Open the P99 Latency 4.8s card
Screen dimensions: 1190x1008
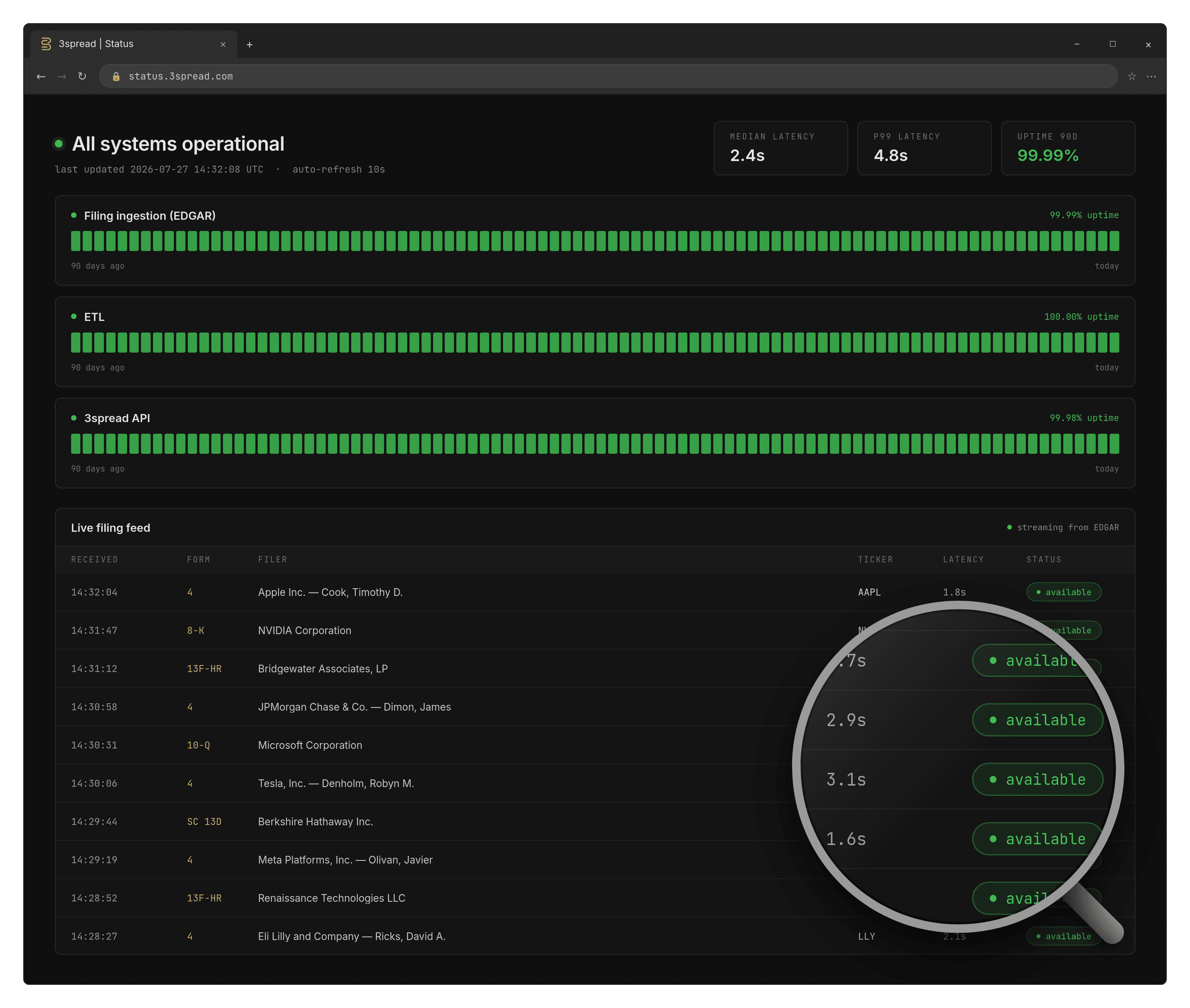coord(924,148)
